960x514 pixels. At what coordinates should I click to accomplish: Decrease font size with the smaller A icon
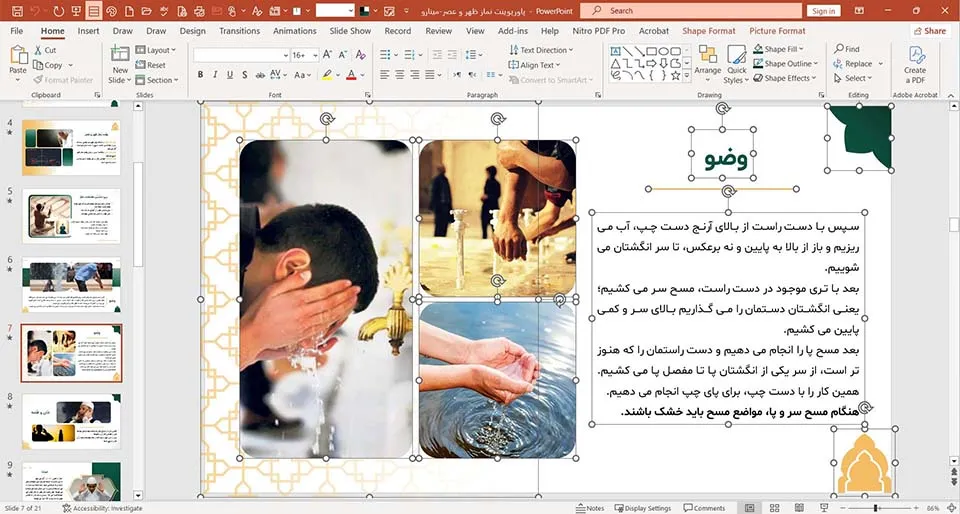[343, 55]
